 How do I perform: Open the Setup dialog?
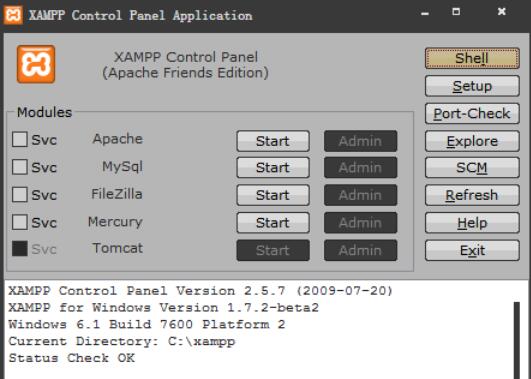(472, 86)
